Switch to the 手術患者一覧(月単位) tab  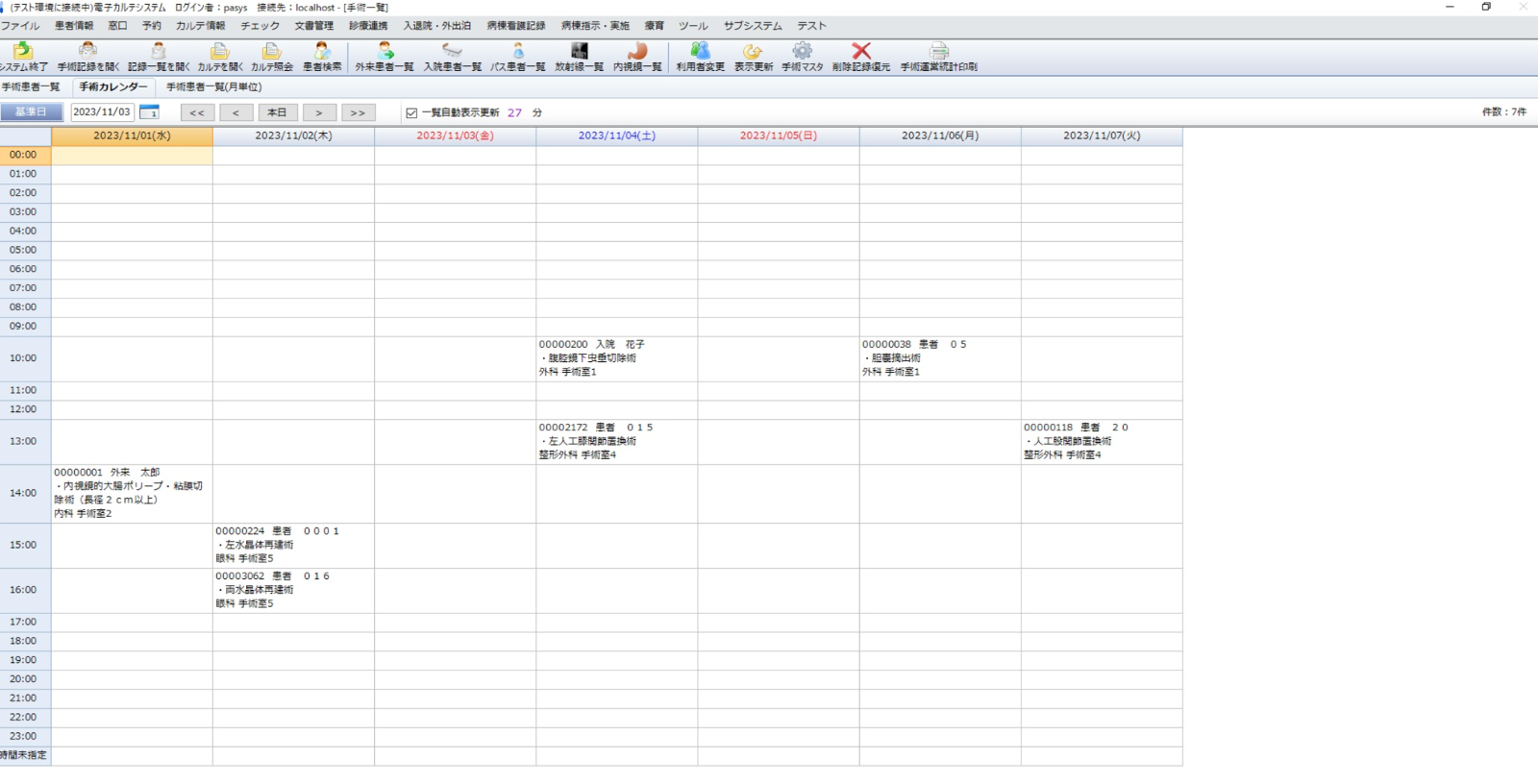[213, 87]
